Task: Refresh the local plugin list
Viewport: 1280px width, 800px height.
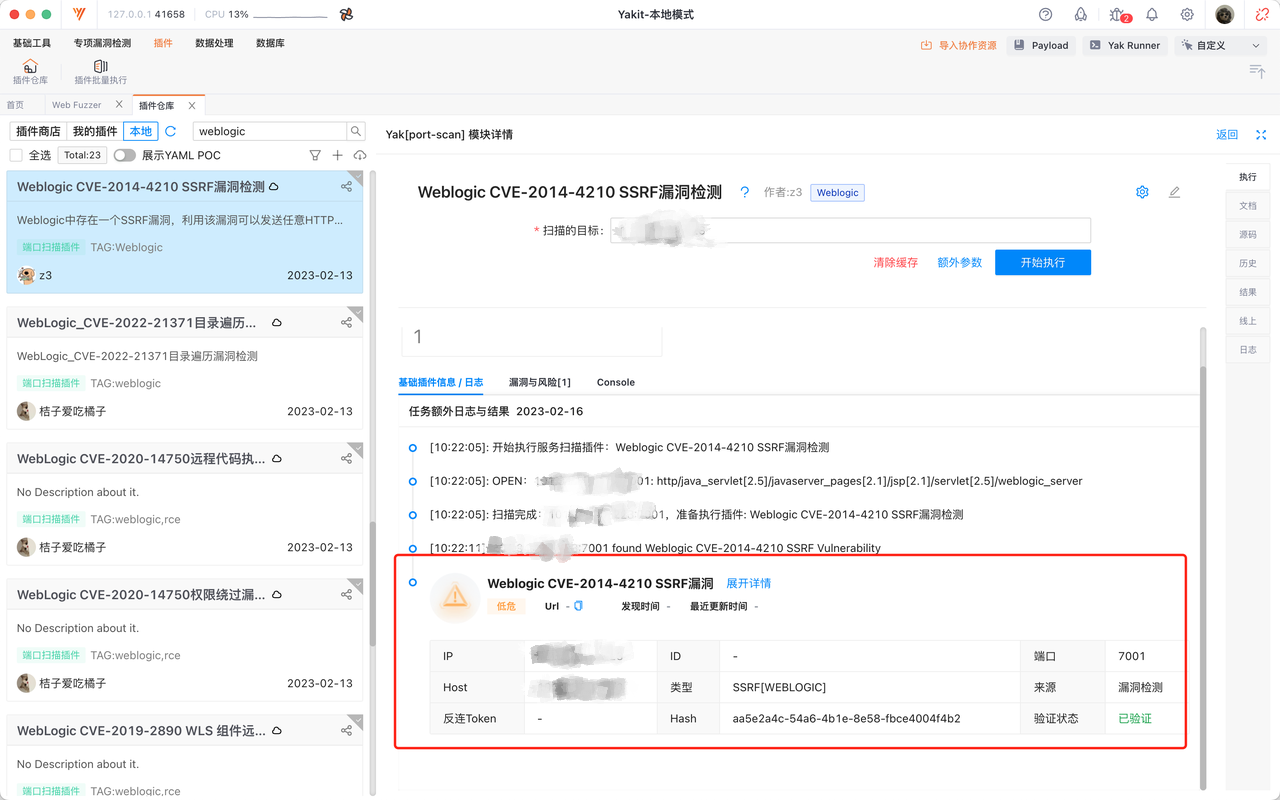Action: click(x=171, y=131)
